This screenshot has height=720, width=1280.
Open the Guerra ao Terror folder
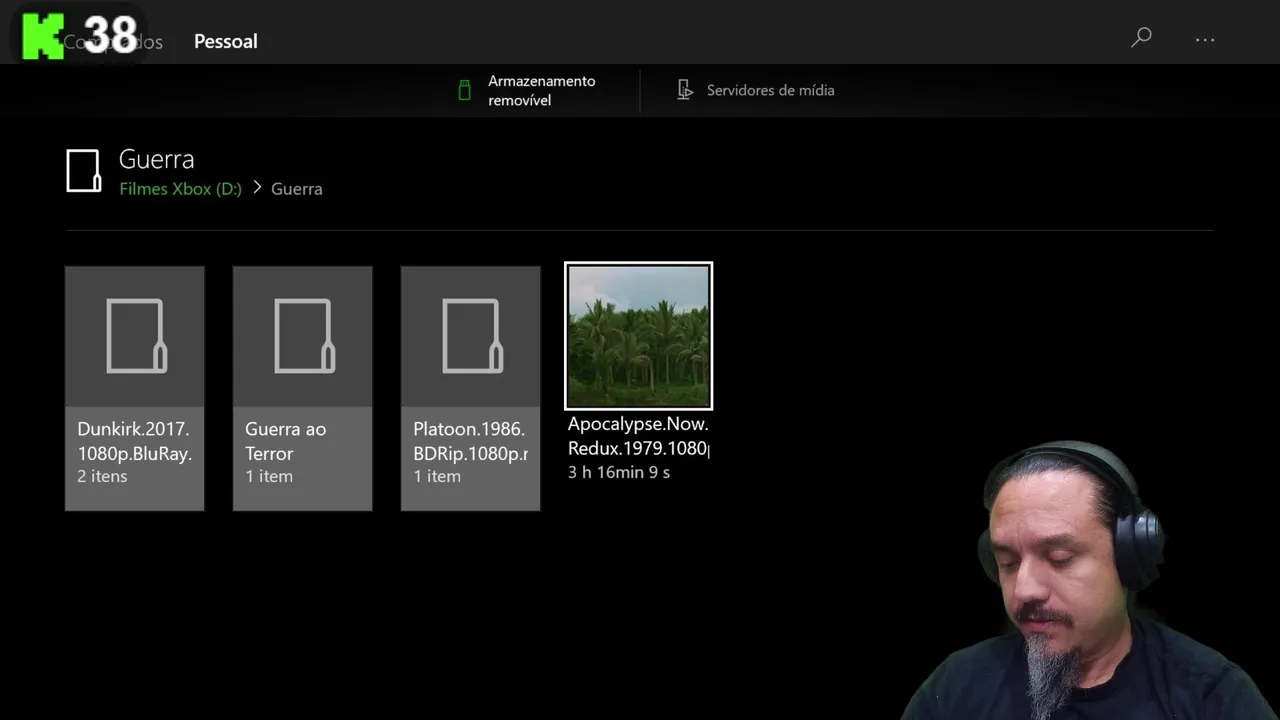click(x=303, y=388)
